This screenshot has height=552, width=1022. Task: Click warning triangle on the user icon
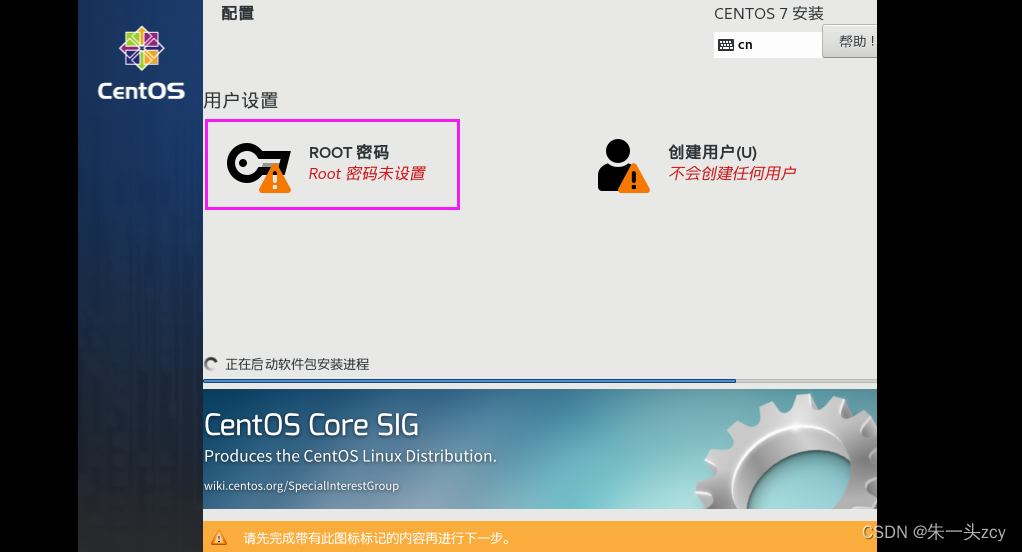633,180
